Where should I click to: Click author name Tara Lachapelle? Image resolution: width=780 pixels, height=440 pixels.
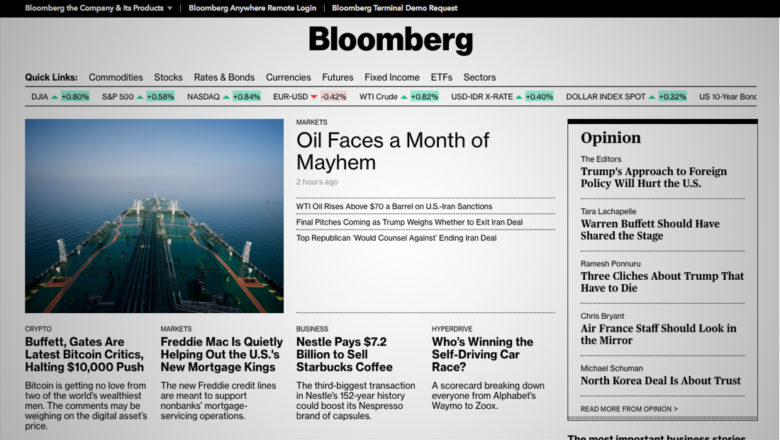coord(608,211)
